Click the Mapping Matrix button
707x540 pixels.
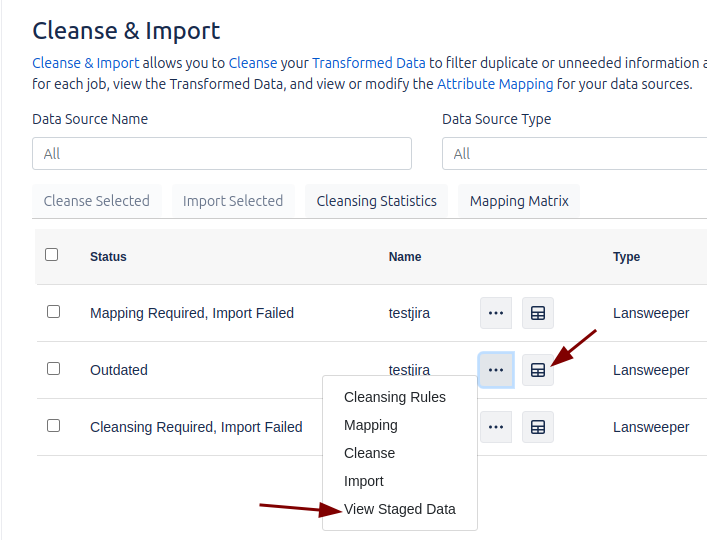519,201
